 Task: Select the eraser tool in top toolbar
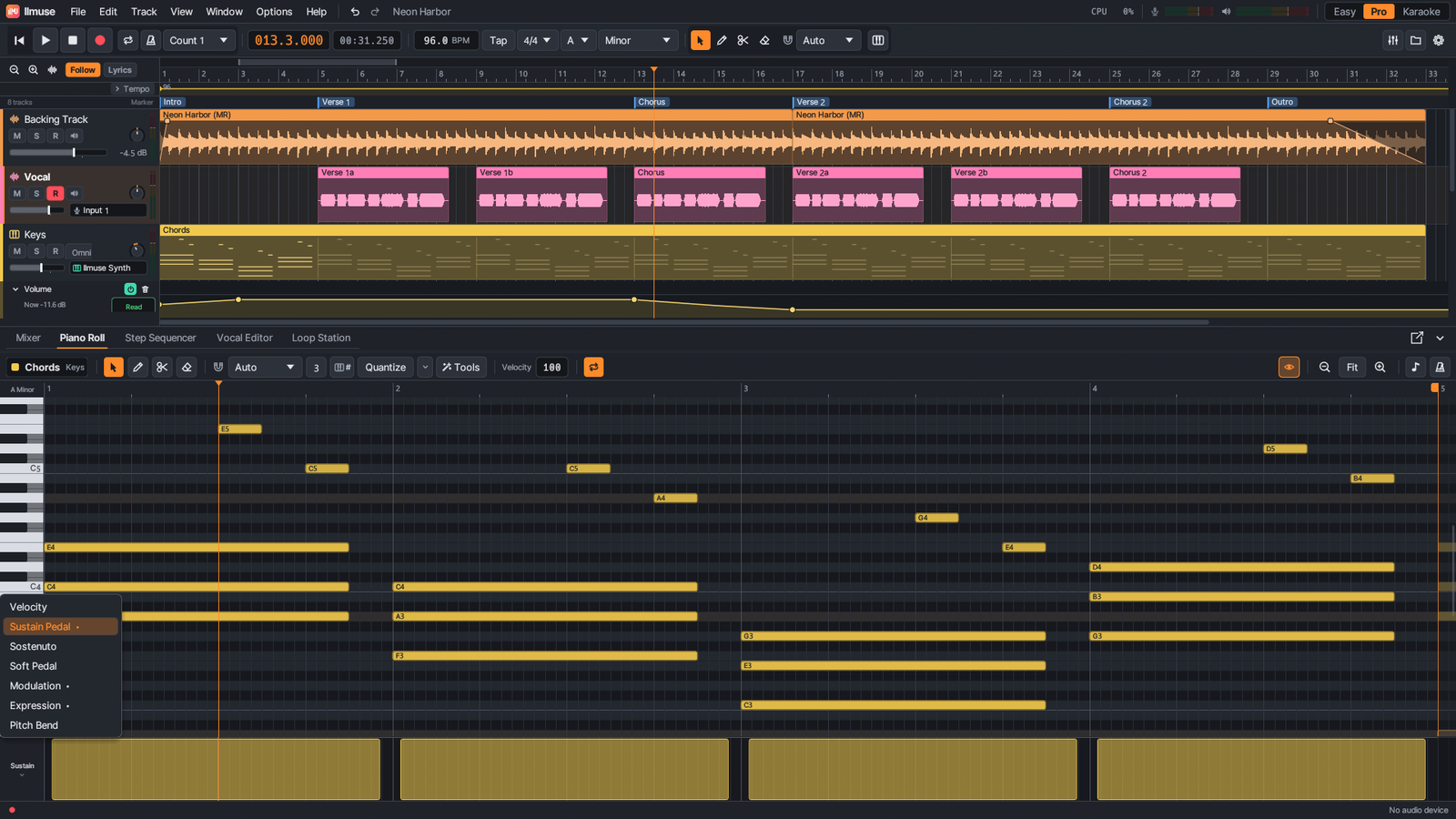click(x=764, y=40)
